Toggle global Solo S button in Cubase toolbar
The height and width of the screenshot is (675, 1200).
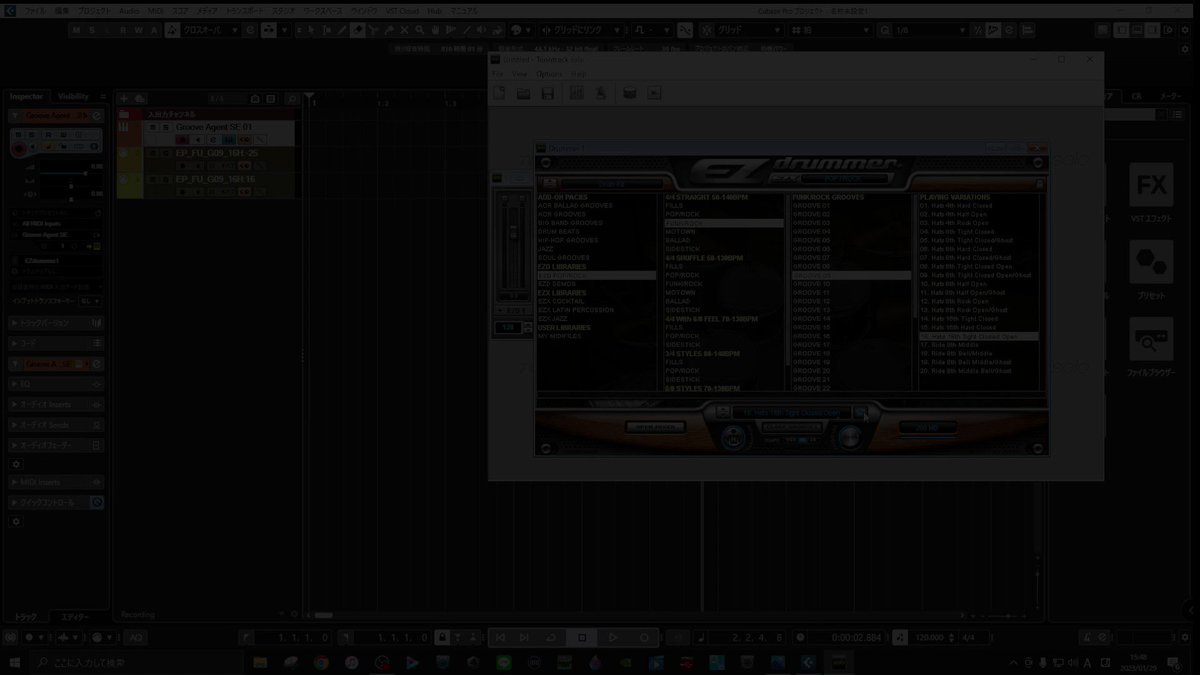pos(94,30)
